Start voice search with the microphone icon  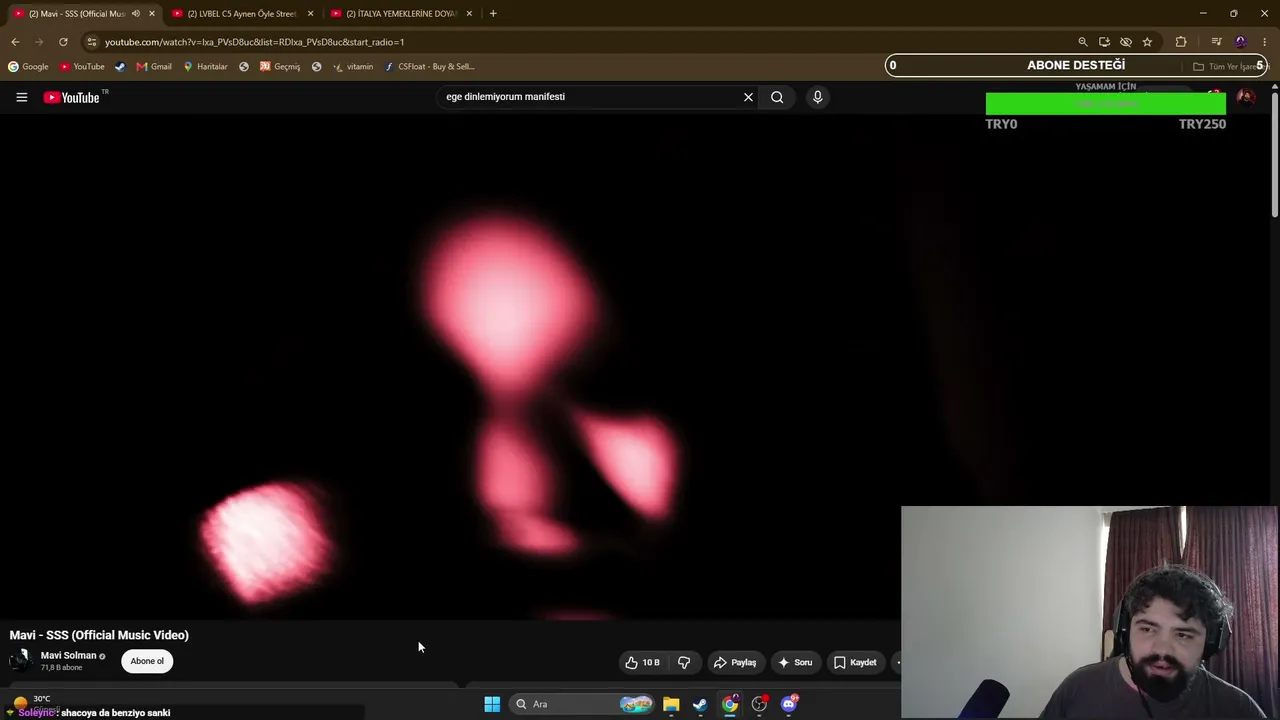point(817,97)
